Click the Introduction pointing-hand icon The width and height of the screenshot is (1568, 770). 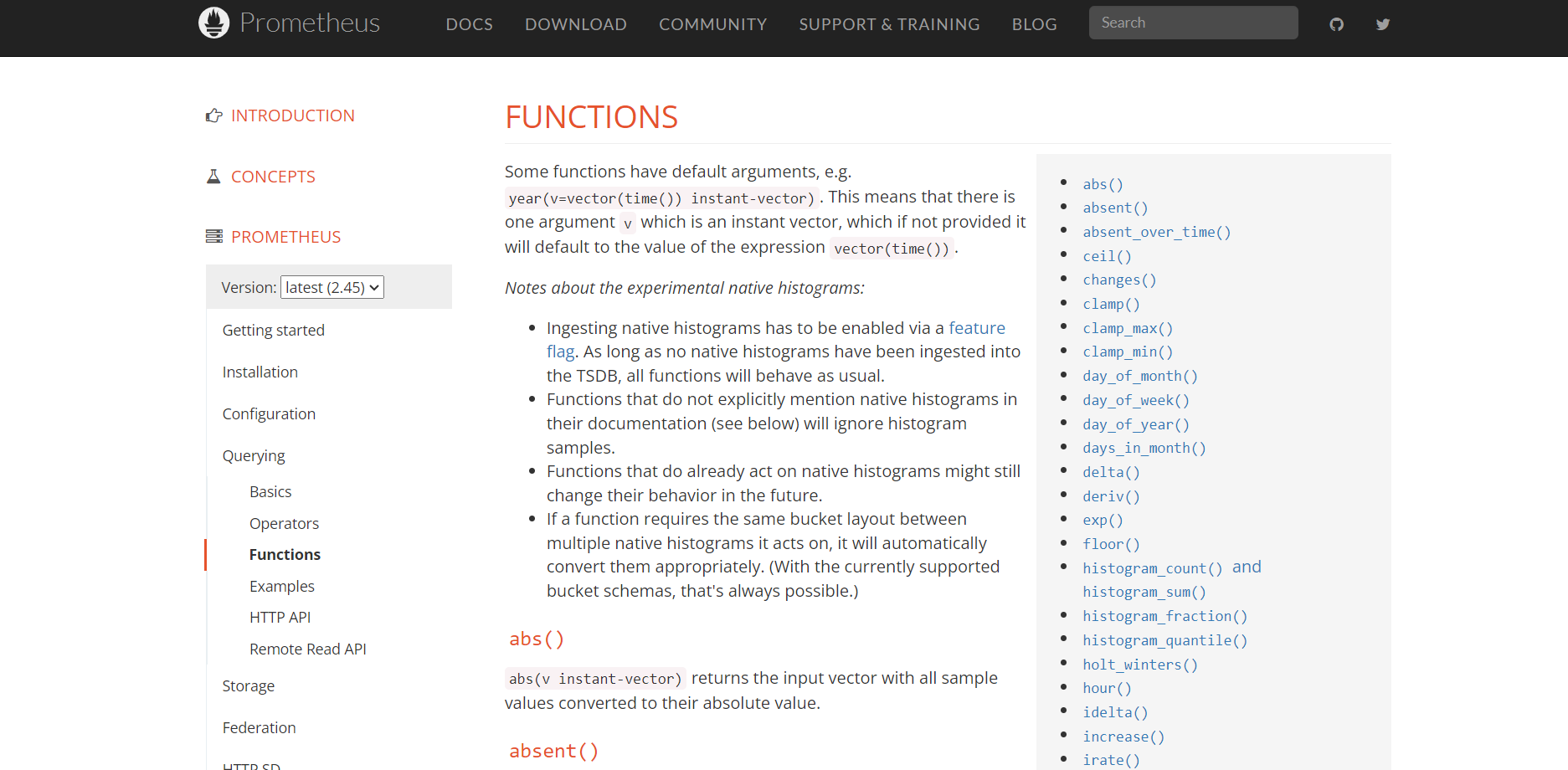pyautogui.click(x=214, y=116)
